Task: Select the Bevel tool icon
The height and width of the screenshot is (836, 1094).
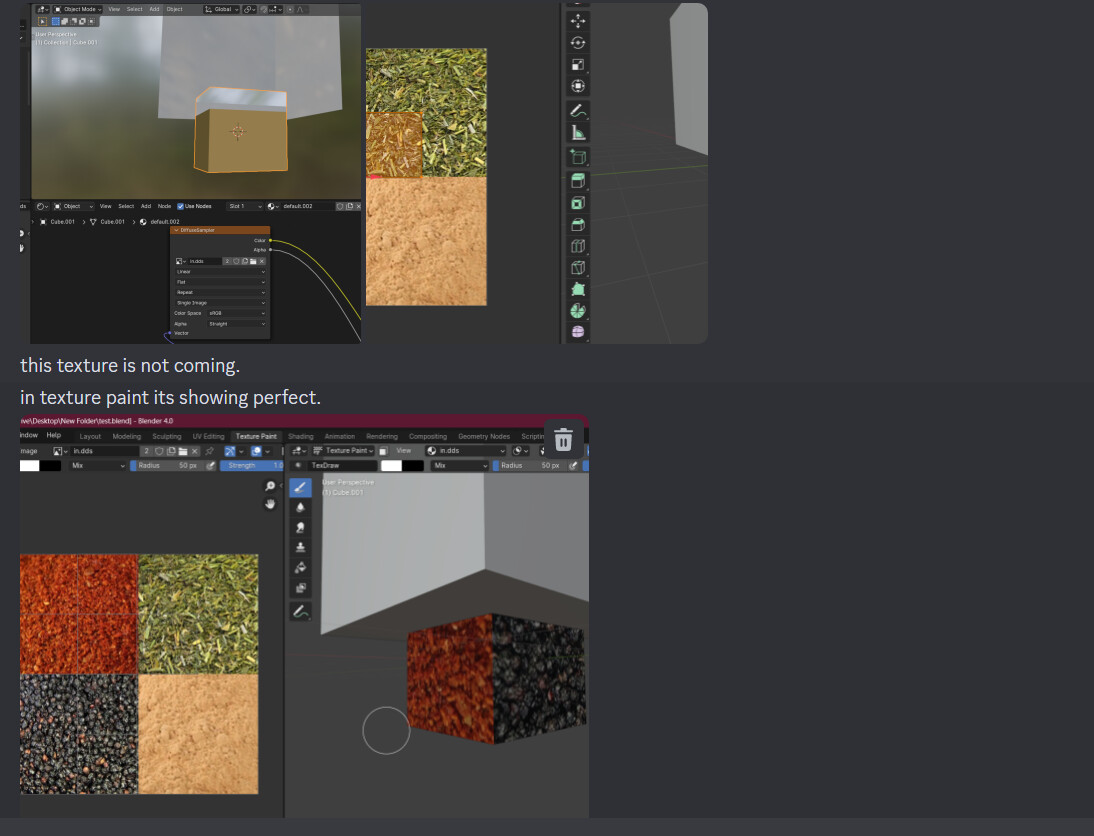Action: click(x=578, y=225)
